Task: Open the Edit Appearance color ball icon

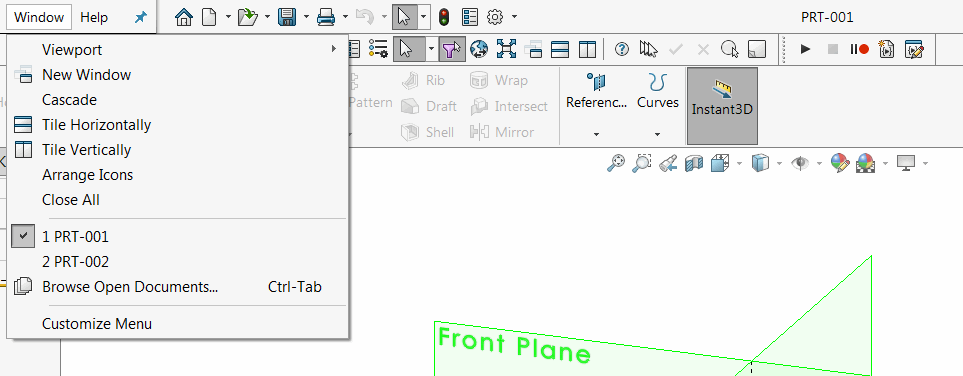Action: [840, 163]
